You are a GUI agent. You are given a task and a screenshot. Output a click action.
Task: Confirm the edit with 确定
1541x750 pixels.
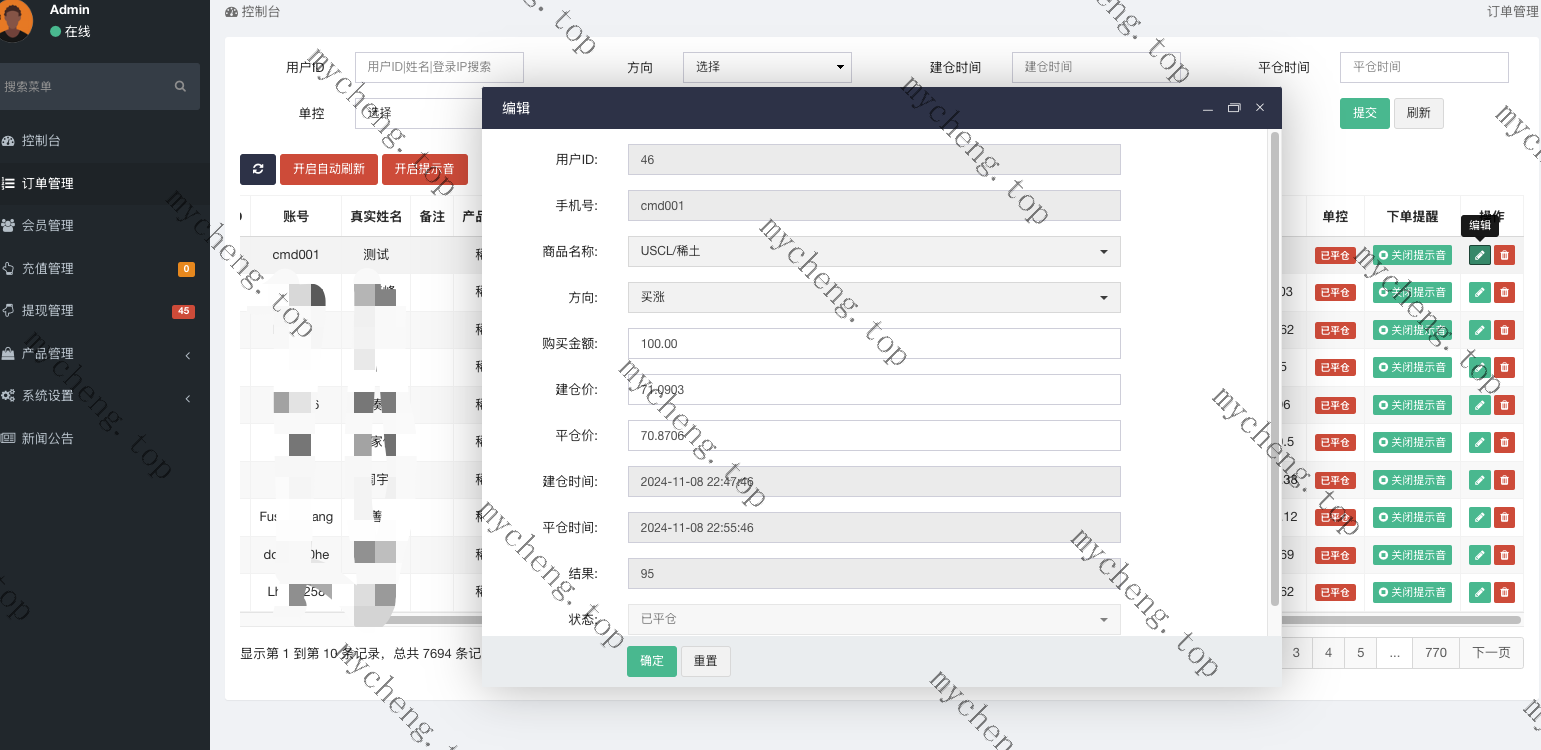pos(652,661)
